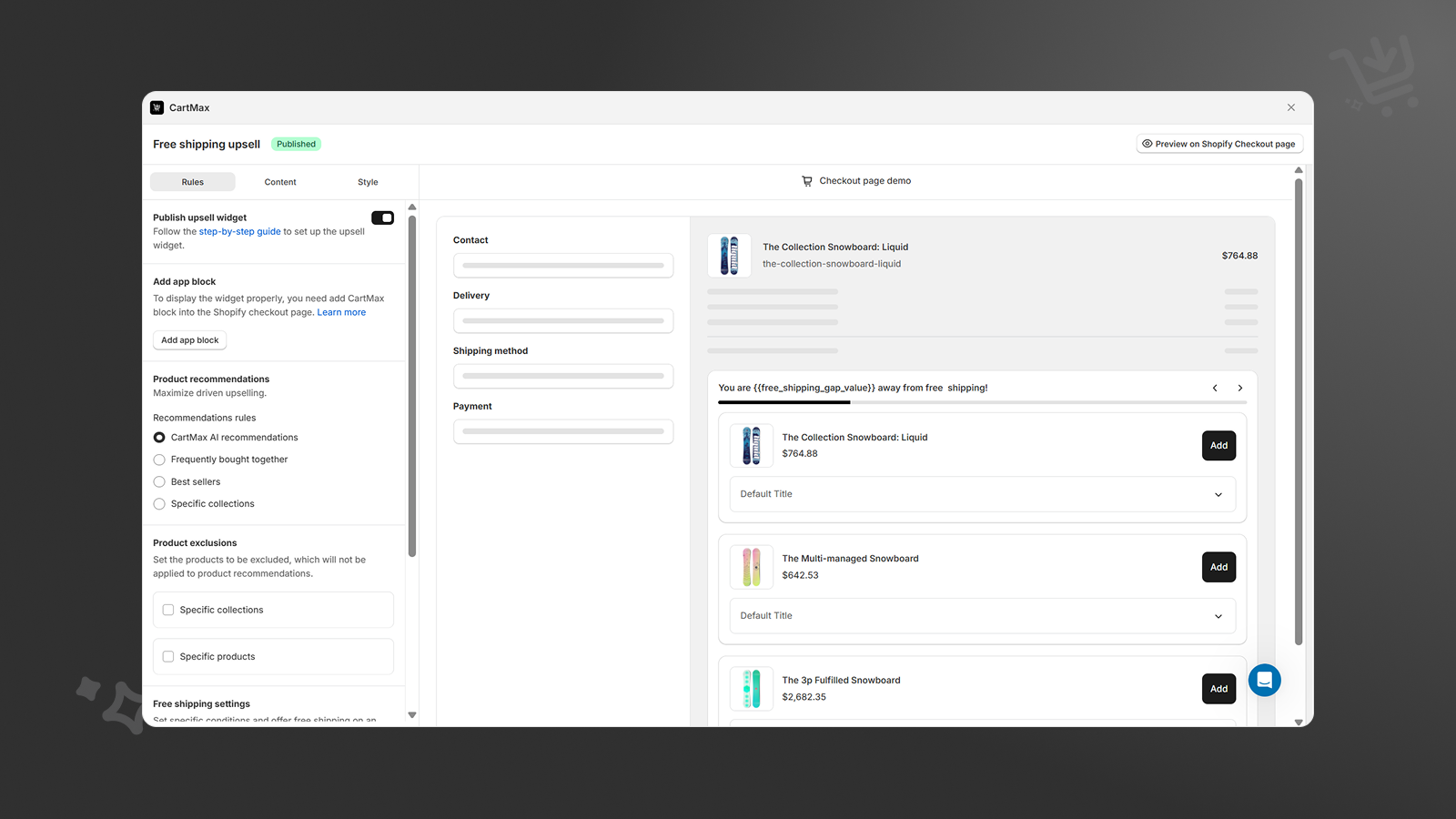The height and width of the screenshot is (819, 1456).
Task: Check Specific collections exclusion checkbox
Action: pos(168,610)
